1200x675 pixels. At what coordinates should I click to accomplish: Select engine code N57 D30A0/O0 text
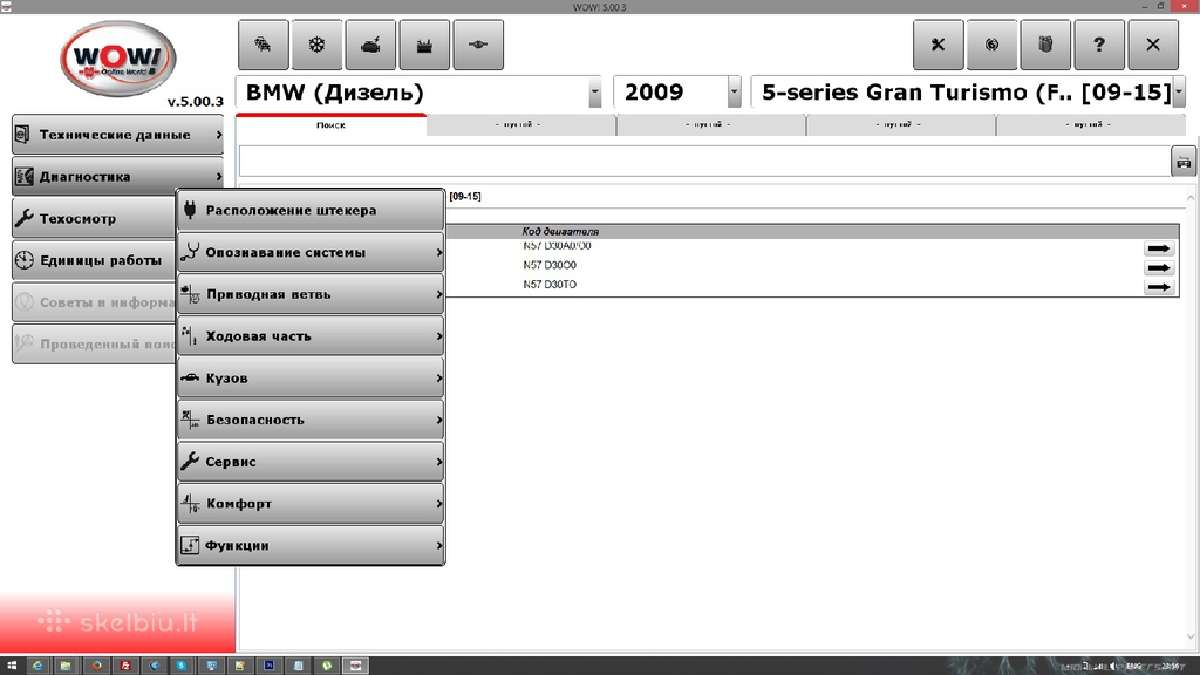pos(557,246)
